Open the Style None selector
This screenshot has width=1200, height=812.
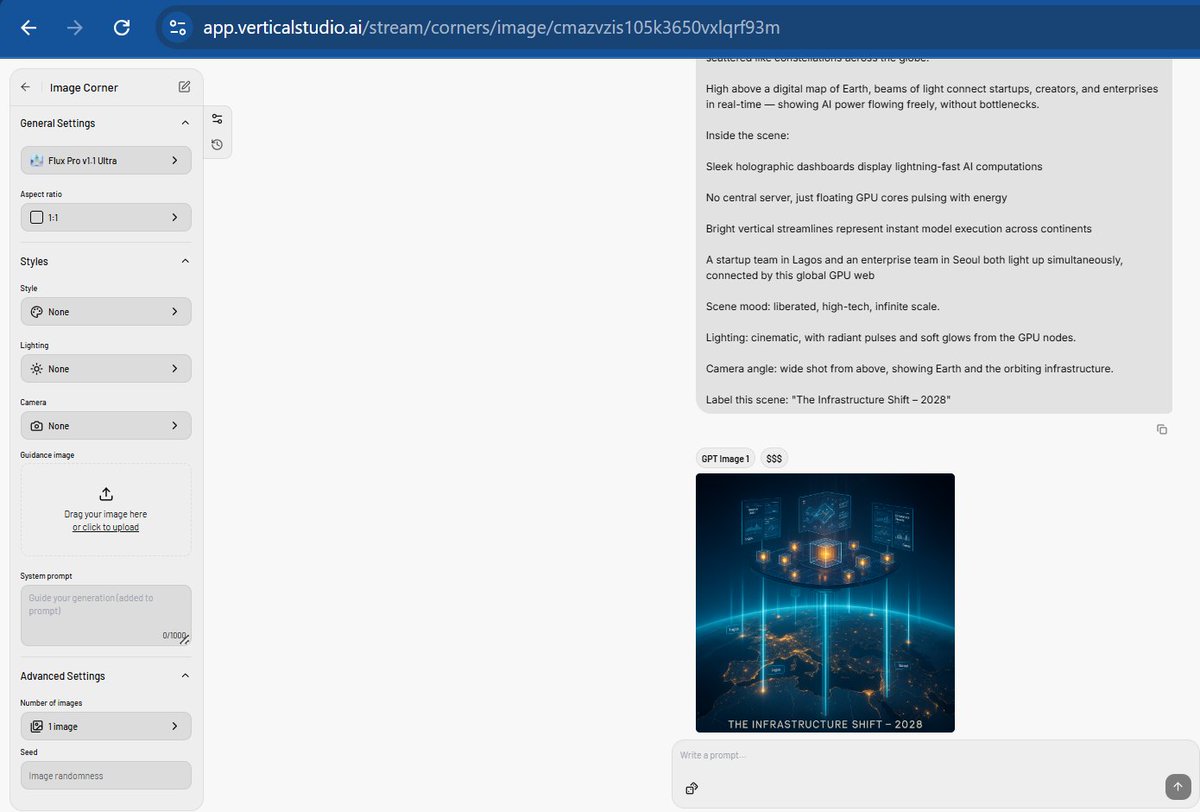106,312
